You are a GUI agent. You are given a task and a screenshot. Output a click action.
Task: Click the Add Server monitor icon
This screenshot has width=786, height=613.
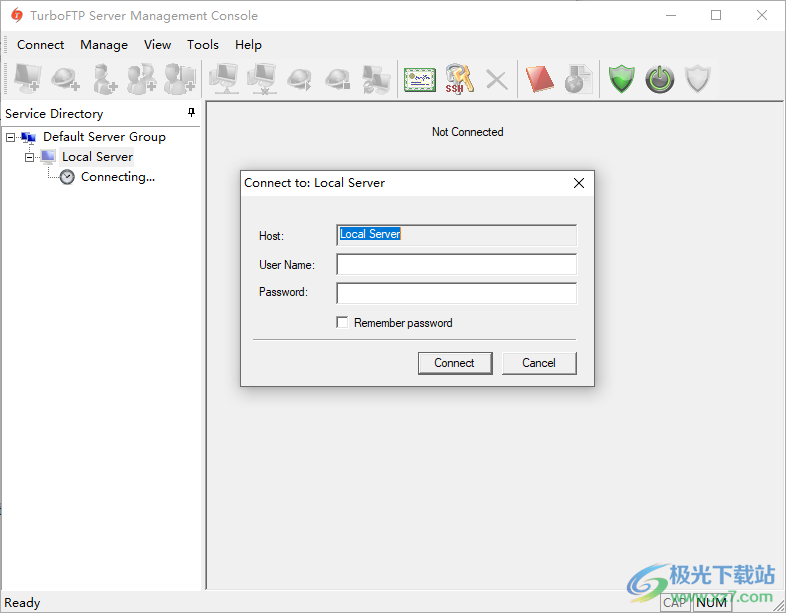28,78
